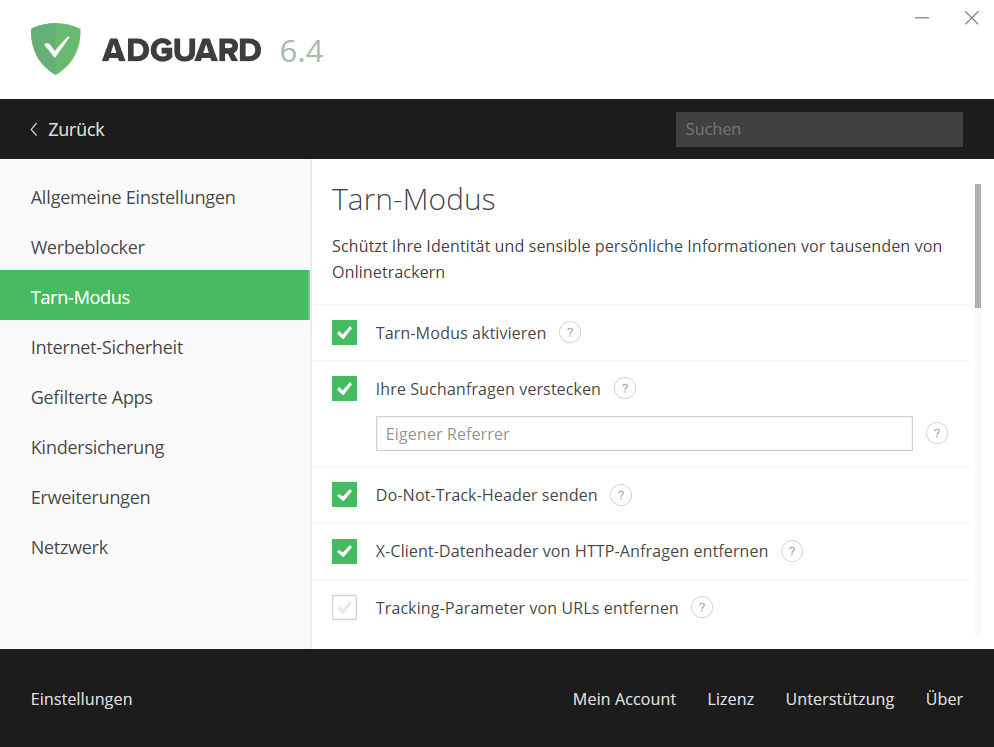Open Netzwerk section

click(155, 547)
